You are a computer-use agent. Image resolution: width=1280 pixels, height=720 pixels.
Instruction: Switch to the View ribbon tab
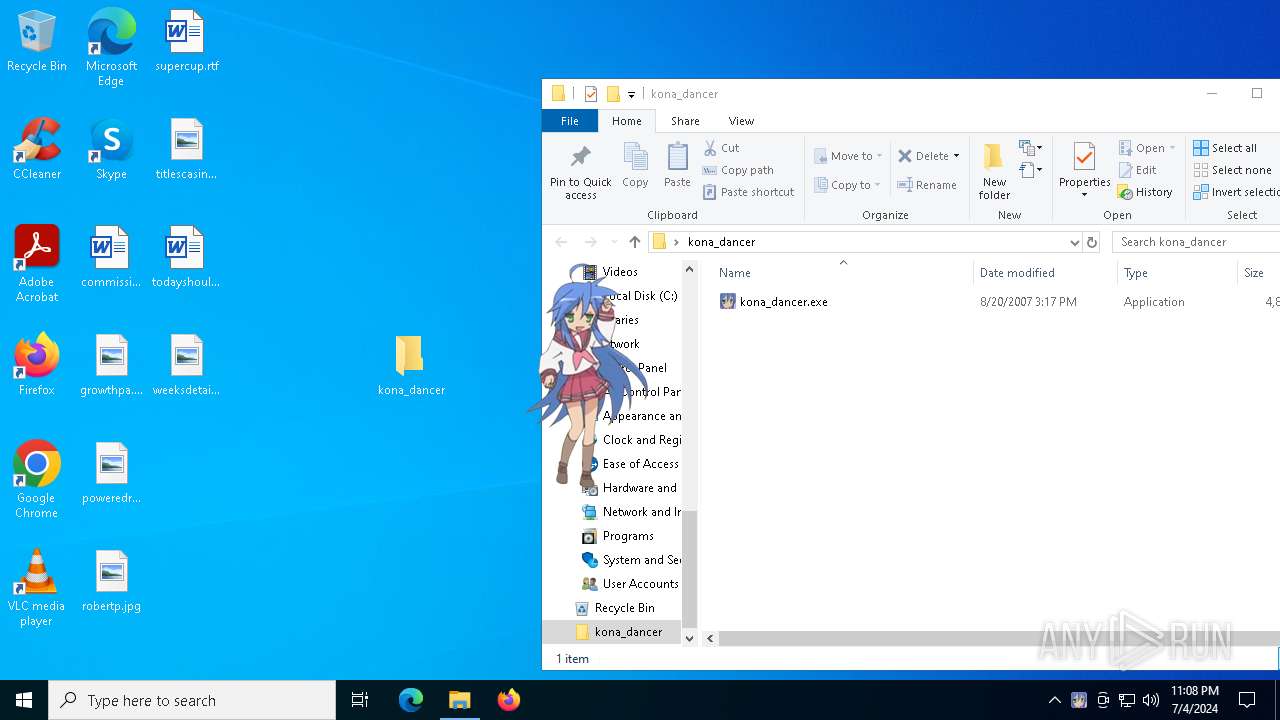click(741, 121)
